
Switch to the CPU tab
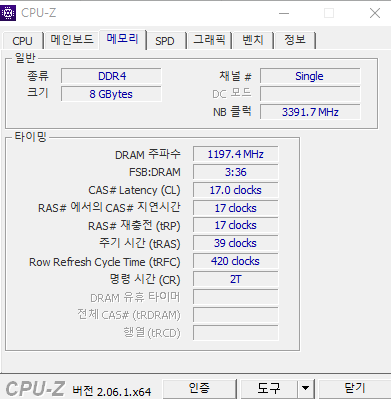(22, 41)
